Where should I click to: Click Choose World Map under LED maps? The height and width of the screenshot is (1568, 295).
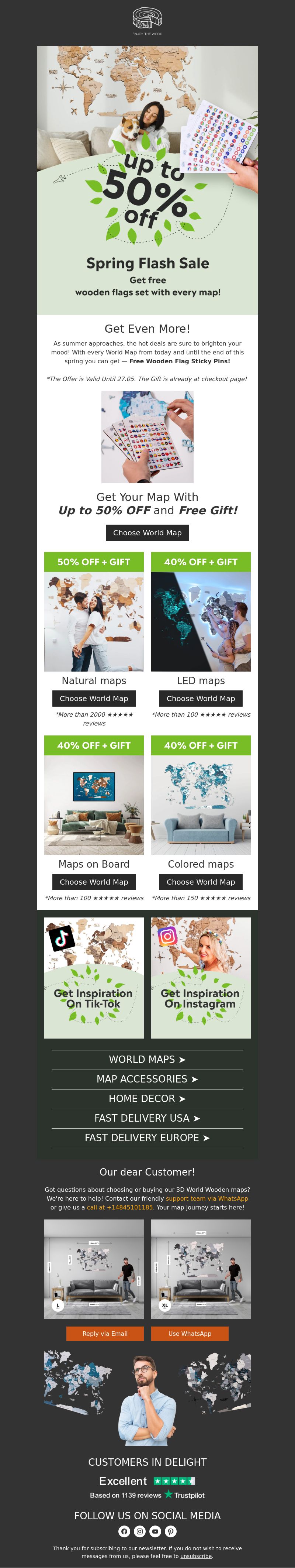tap(201, 699)
